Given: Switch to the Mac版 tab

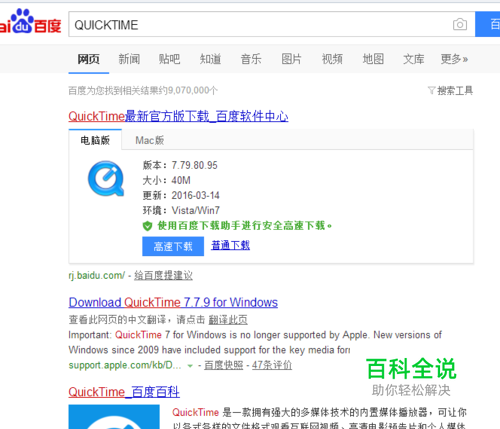Looking at the screenshot, I should tap(150, 140).
